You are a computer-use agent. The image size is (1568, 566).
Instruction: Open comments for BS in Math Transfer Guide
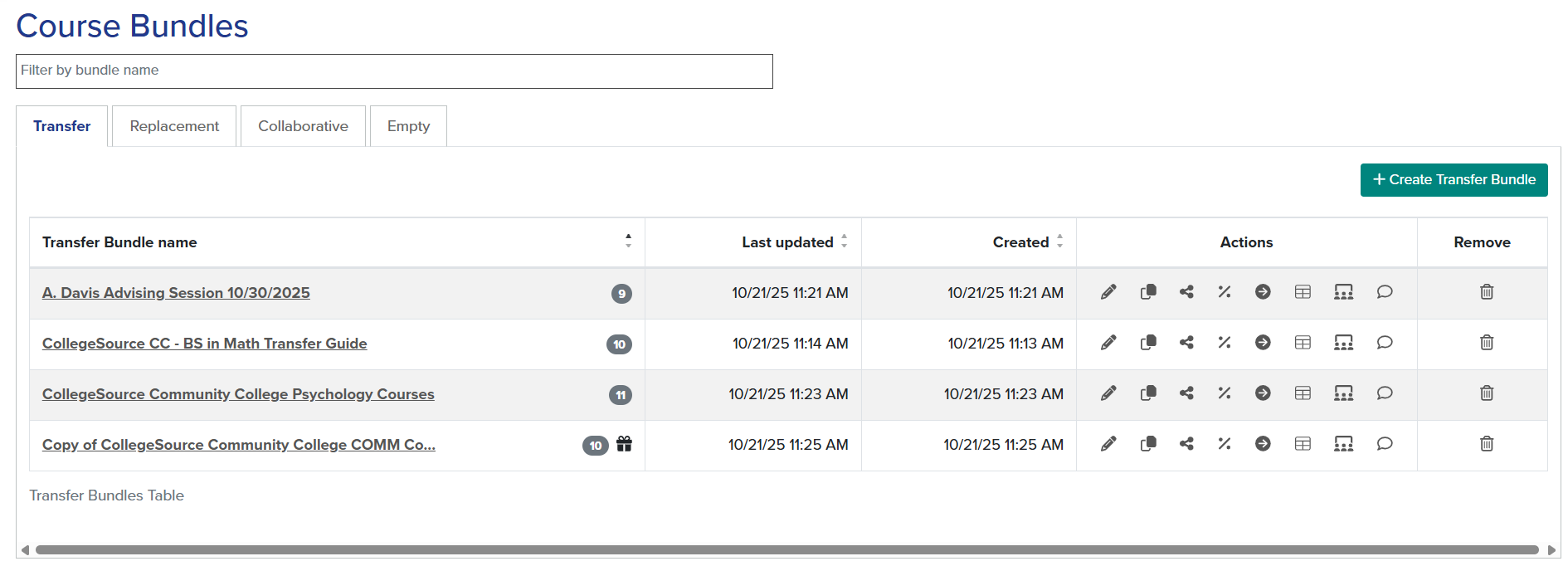pos(1385,343)
